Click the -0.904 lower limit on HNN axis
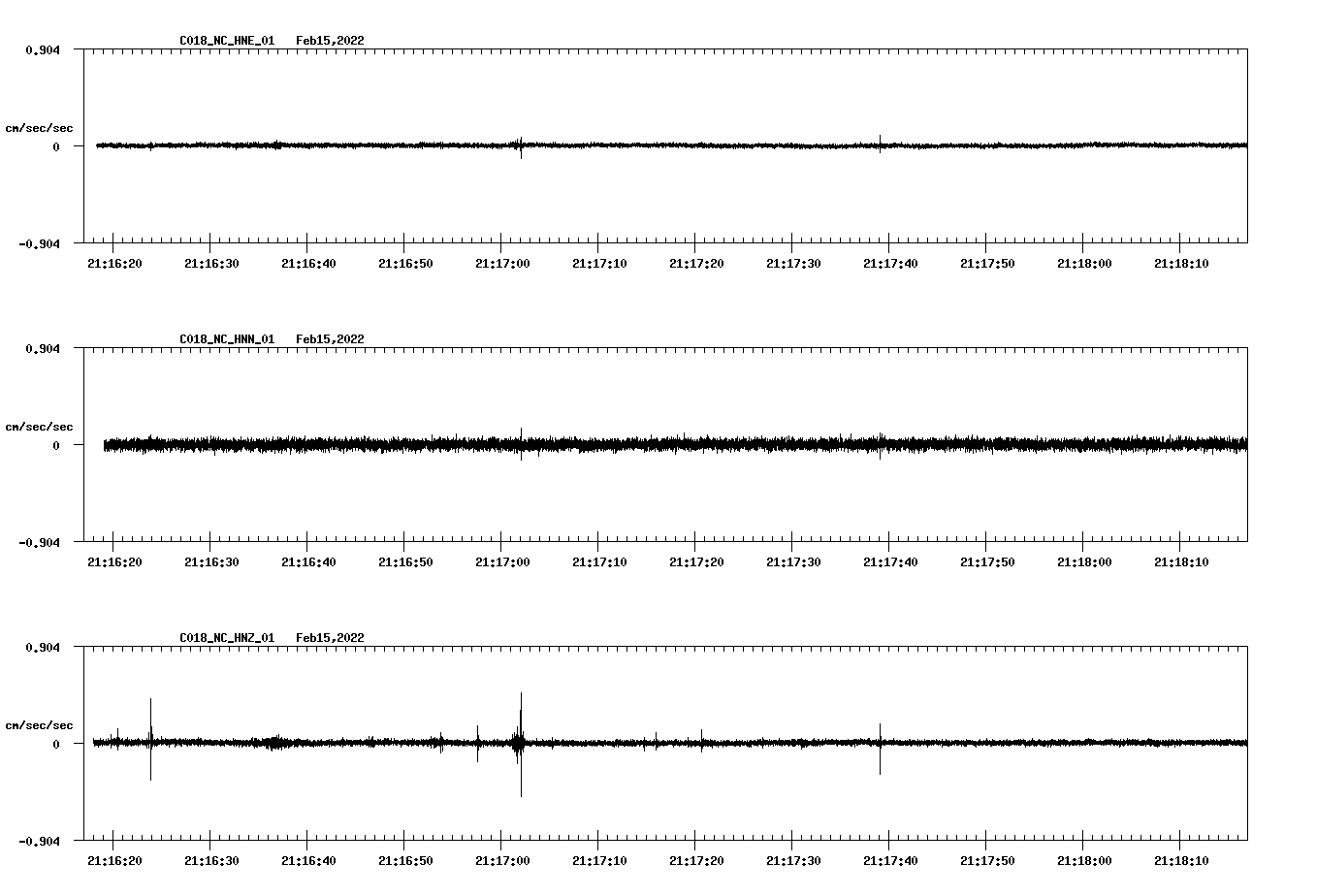Screen dimensions: 1317x896 tap(39, 542)
